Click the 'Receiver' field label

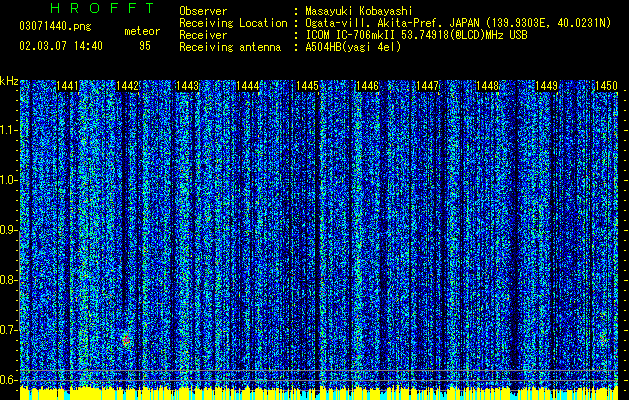[x=203, y=35]
